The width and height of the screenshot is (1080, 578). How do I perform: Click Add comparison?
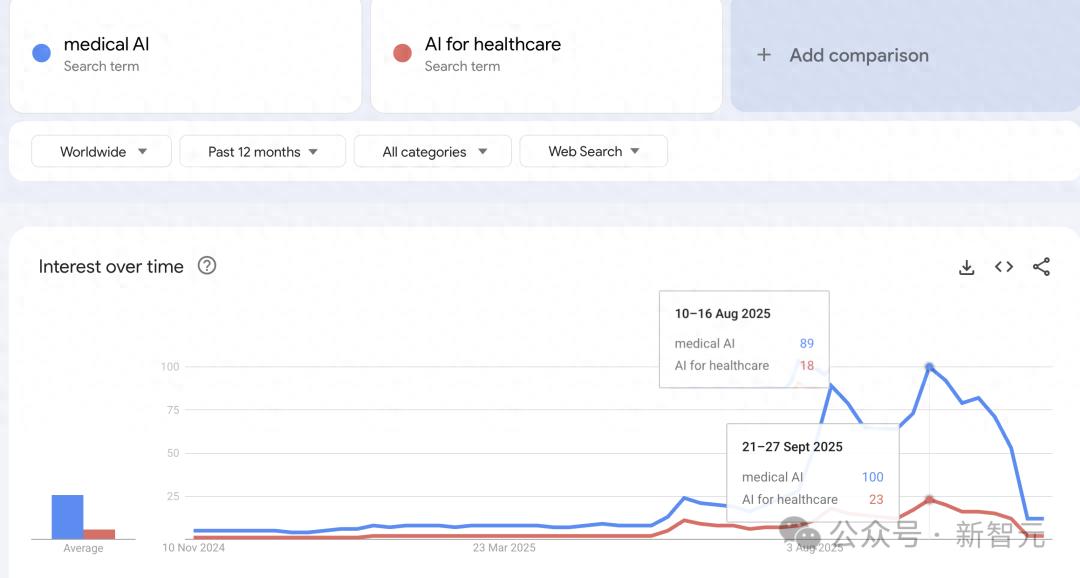pos(859,55)
